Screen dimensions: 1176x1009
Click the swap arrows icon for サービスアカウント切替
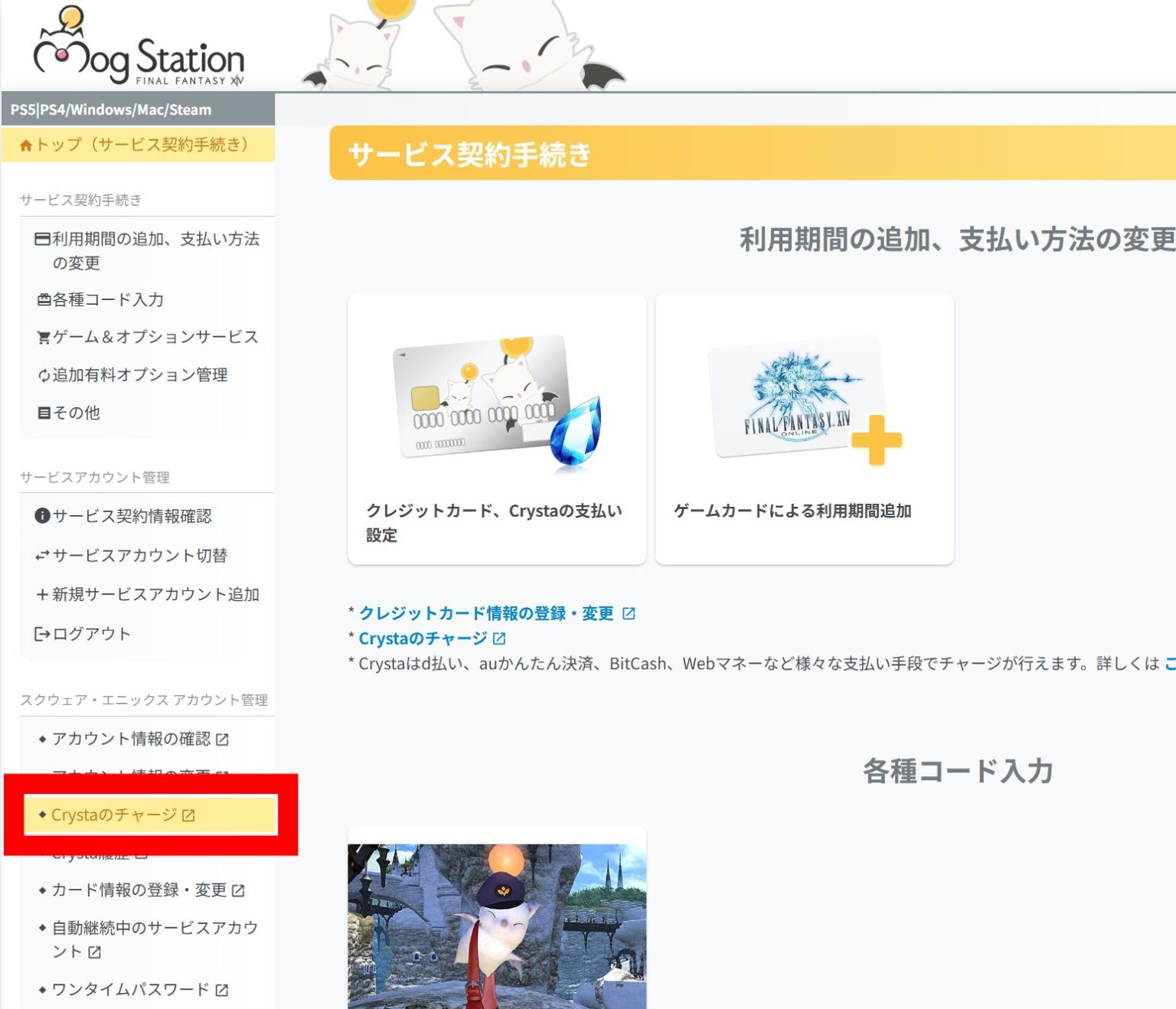pos(43,556)
